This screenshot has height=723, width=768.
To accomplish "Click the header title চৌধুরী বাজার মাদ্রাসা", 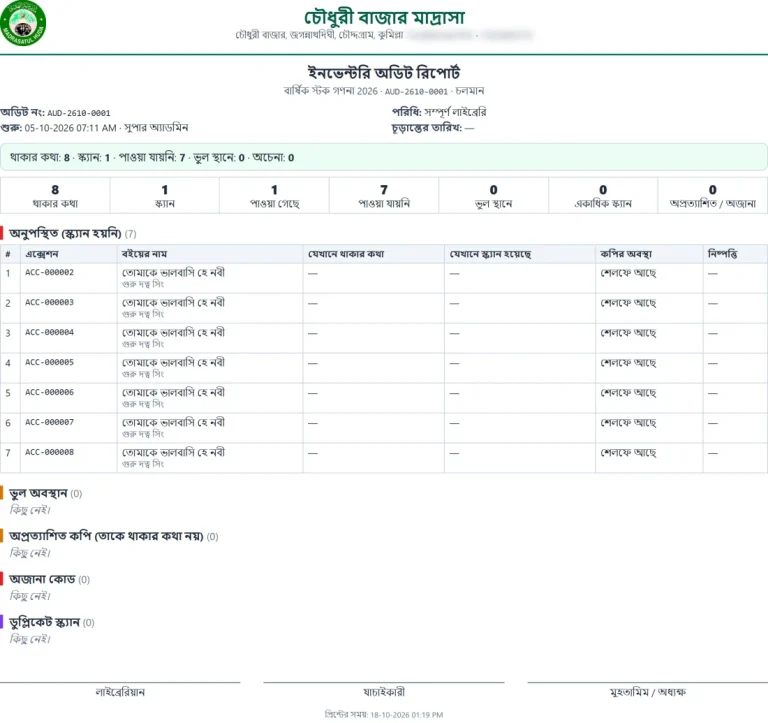I will click(384, 18).
